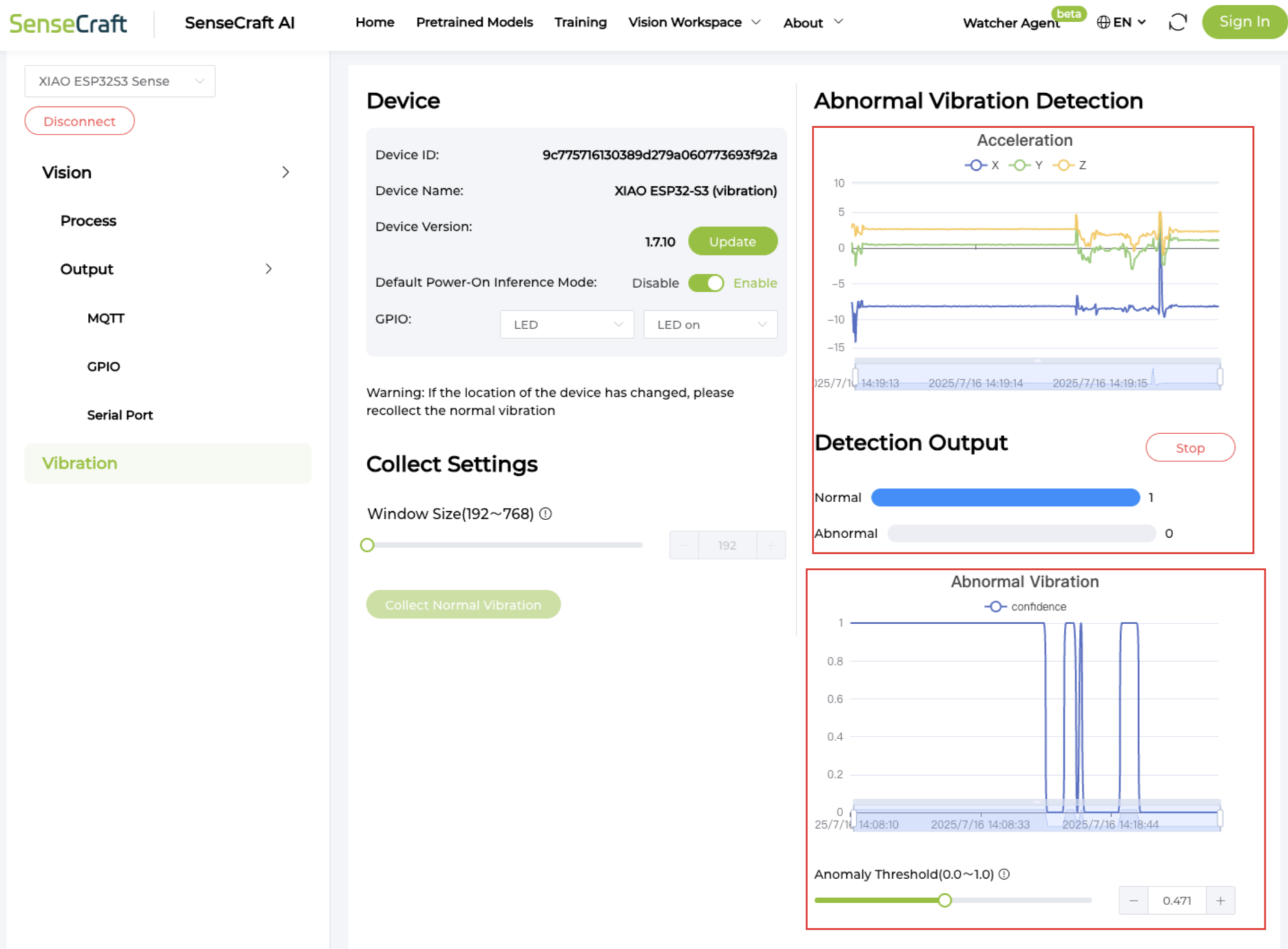Image resolution: width=1288 pixels, height=949 pixels.
Task: Toggle confidence series in Abnormal Vibration legend
Action: click(x=1025, y=606)
